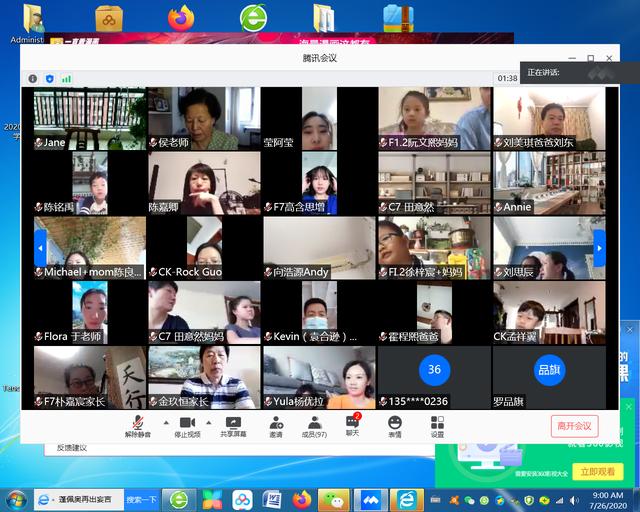Go to previous page of video tiles
This screenshot has width=640, height=512.
click(x=40, y=248)
